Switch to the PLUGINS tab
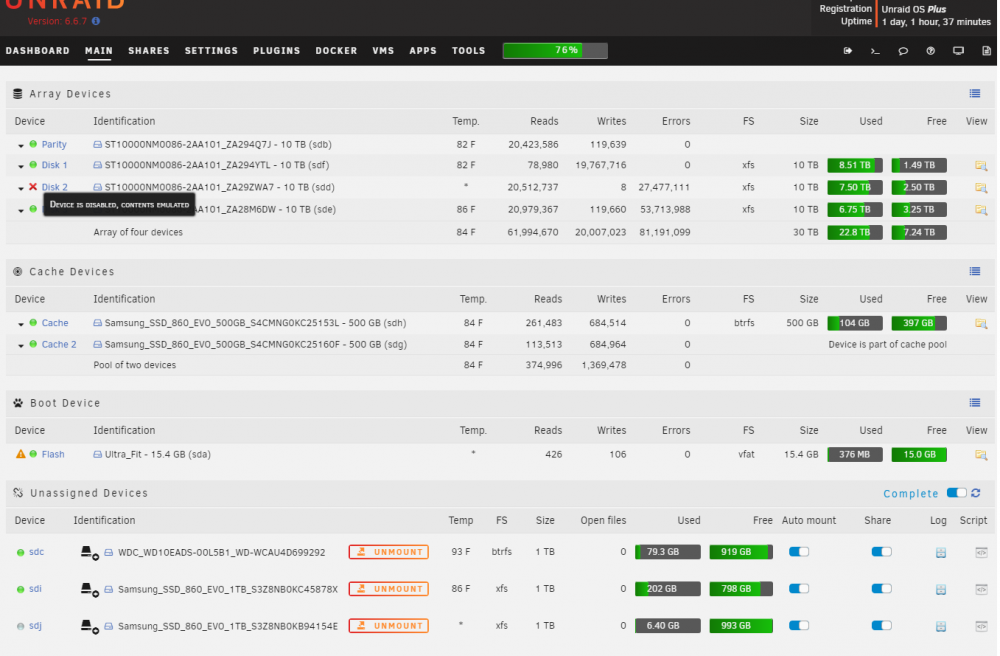The width and height of the screenshot is (1000, 656). click(276, 51)
